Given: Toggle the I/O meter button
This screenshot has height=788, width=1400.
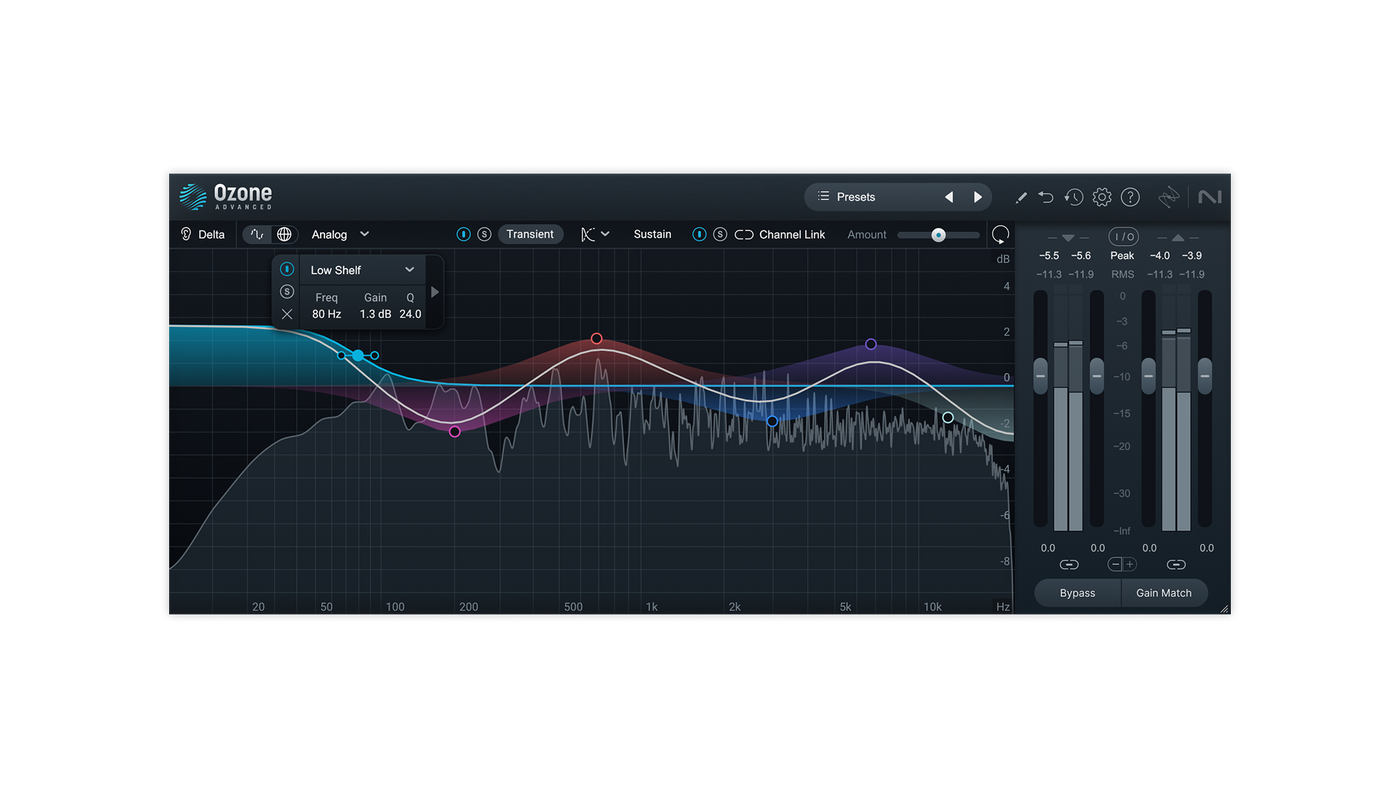Looking at the screenshot, I should 1123,237.
